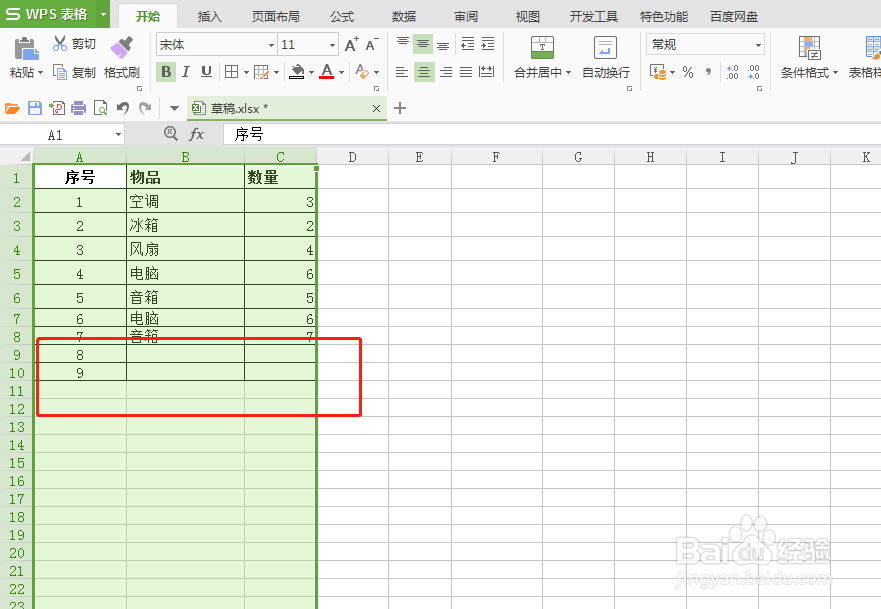Viewport: 881px width, 609px height.
Task: Click the undo arrow icon
Action: click(125, 107)
